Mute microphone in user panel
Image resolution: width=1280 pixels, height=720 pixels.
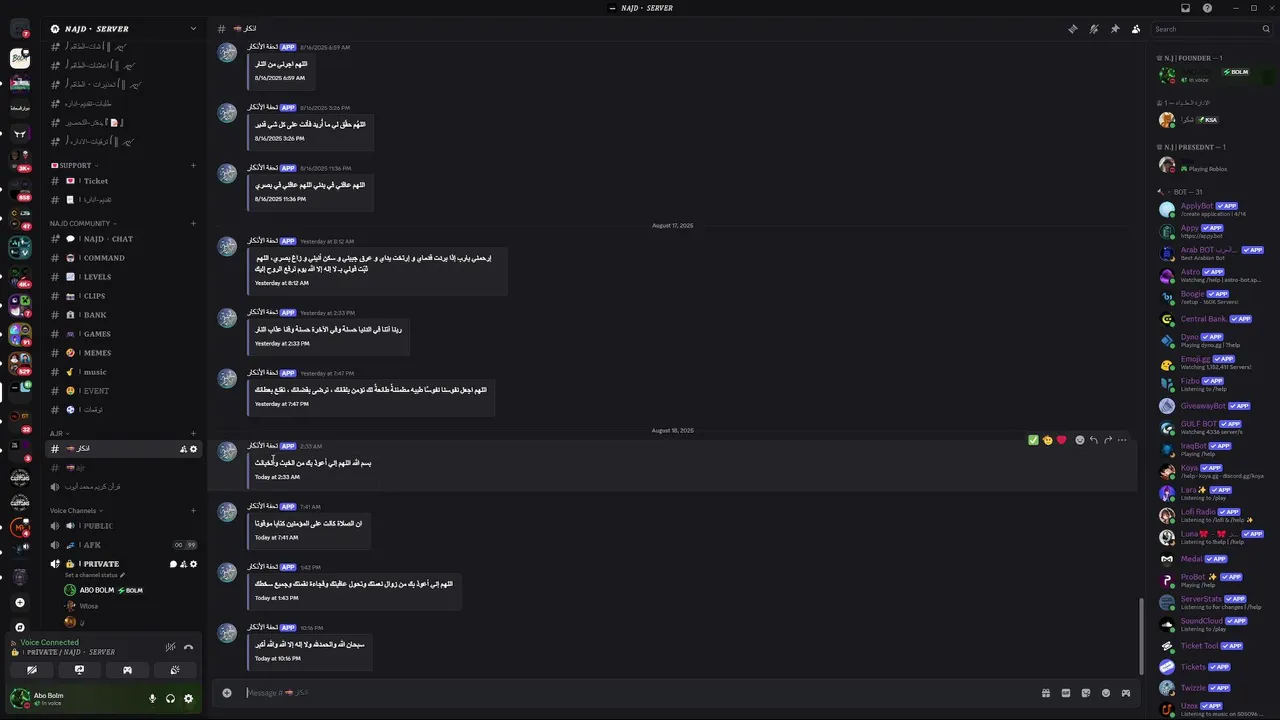click(x=153, y=699)
